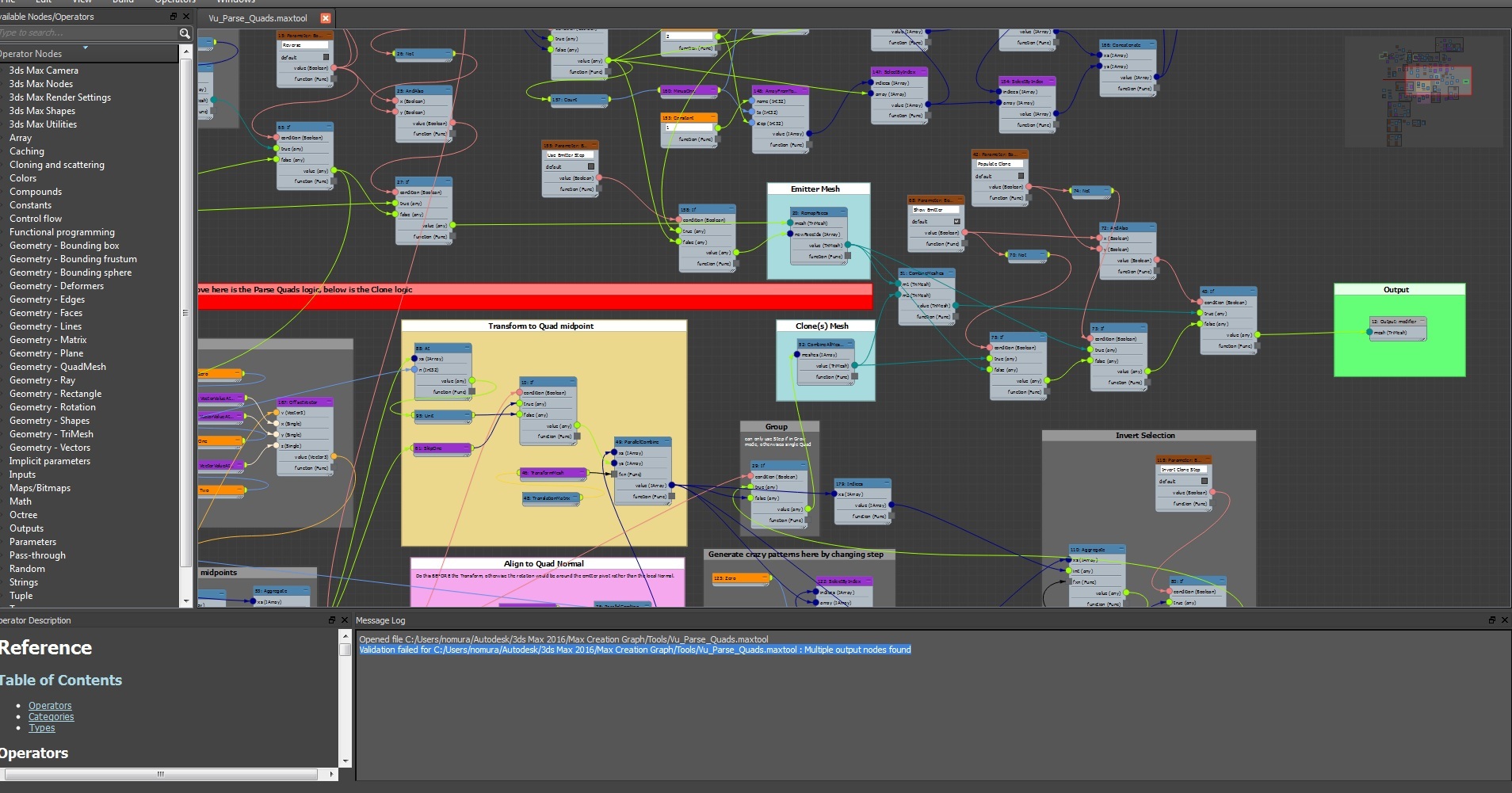The height and width of the screenshot is (793, 1512).
Task: Select 3ds Max Render Settings category
Action: (60, 97)
